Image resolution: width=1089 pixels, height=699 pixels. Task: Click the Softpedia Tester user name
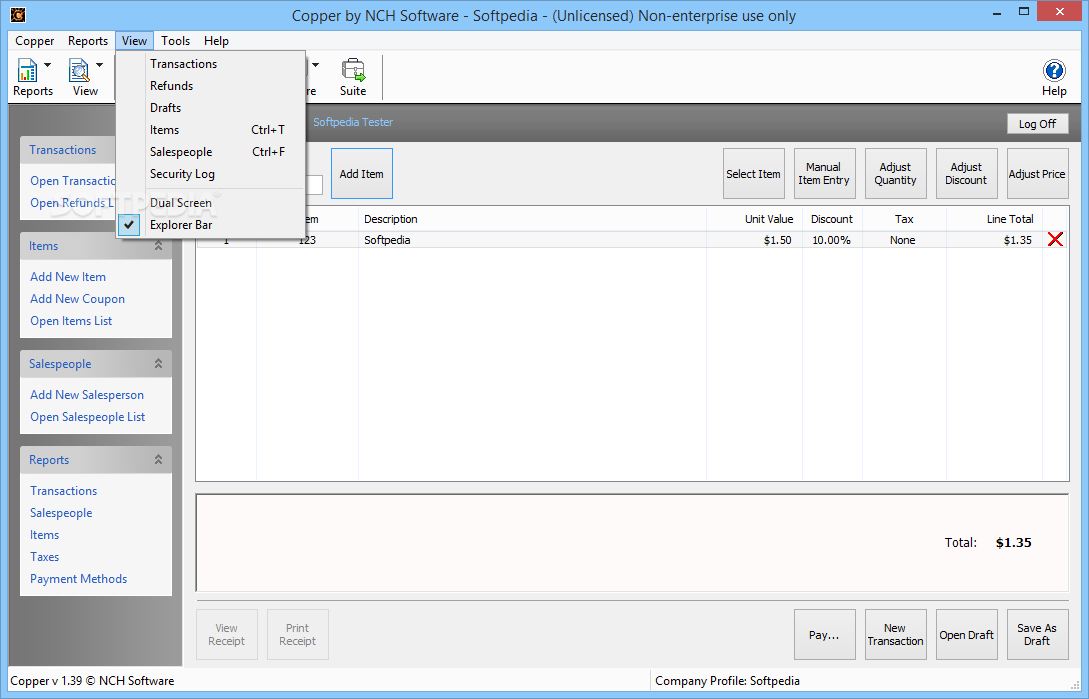coord(353,122)
